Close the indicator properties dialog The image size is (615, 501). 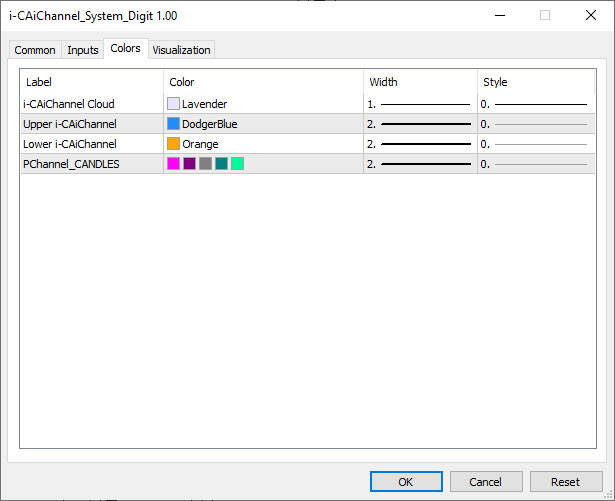coord(591,15)
